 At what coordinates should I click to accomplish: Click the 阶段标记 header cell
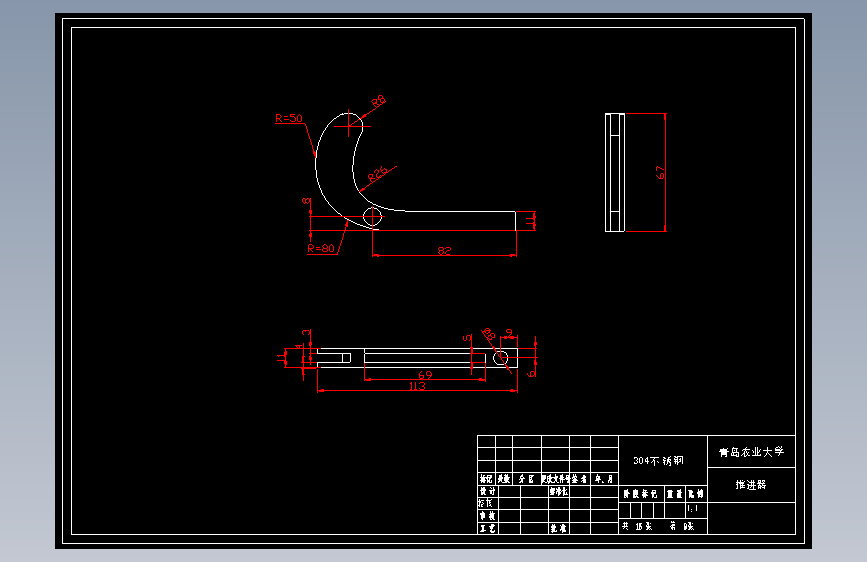640,493
